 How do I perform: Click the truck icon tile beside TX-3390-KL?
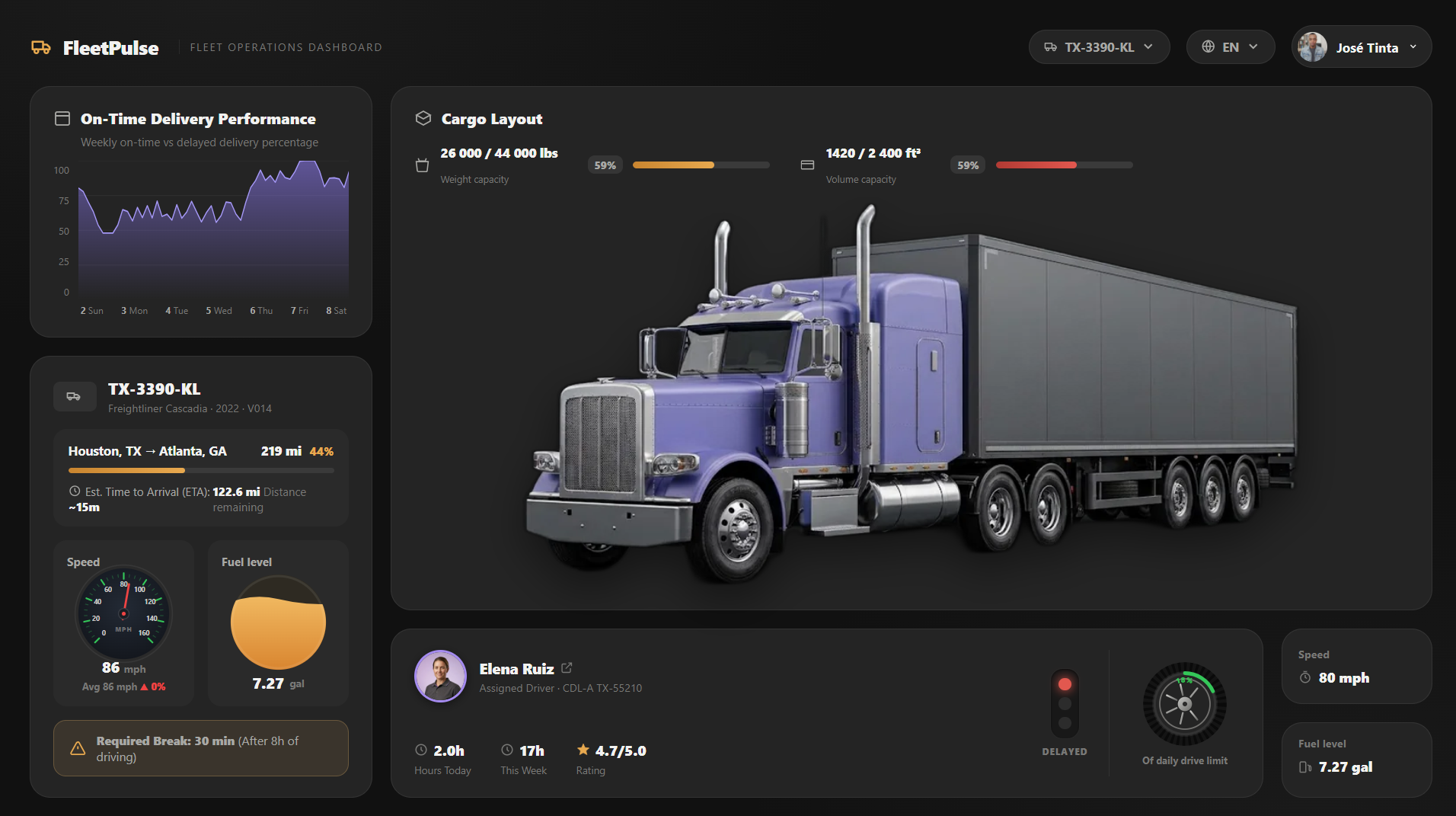pos(75,396)
